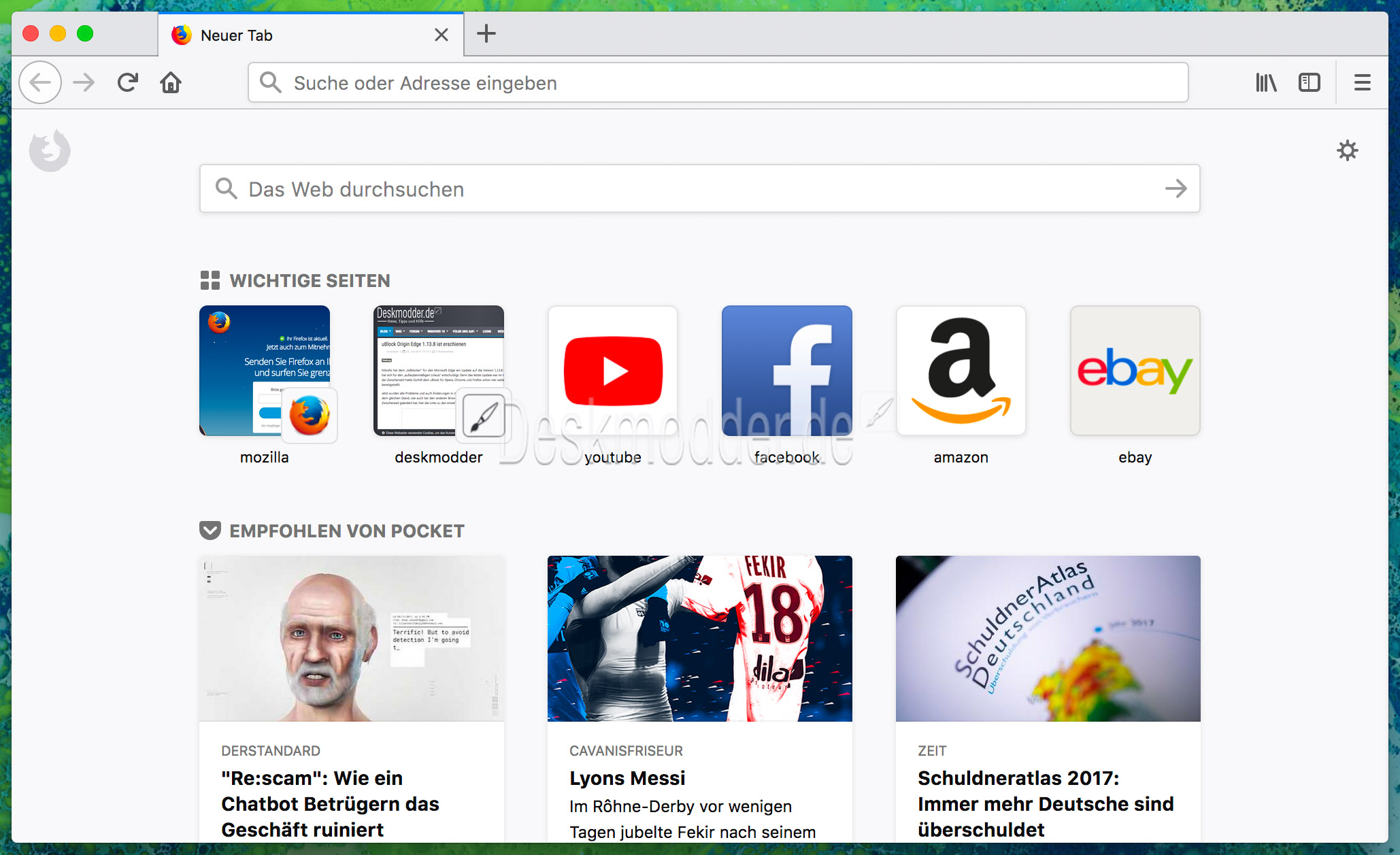1400x855 pixels.
Task: Click into Das Web durchsuchen search field
Action: pos(699,188)
